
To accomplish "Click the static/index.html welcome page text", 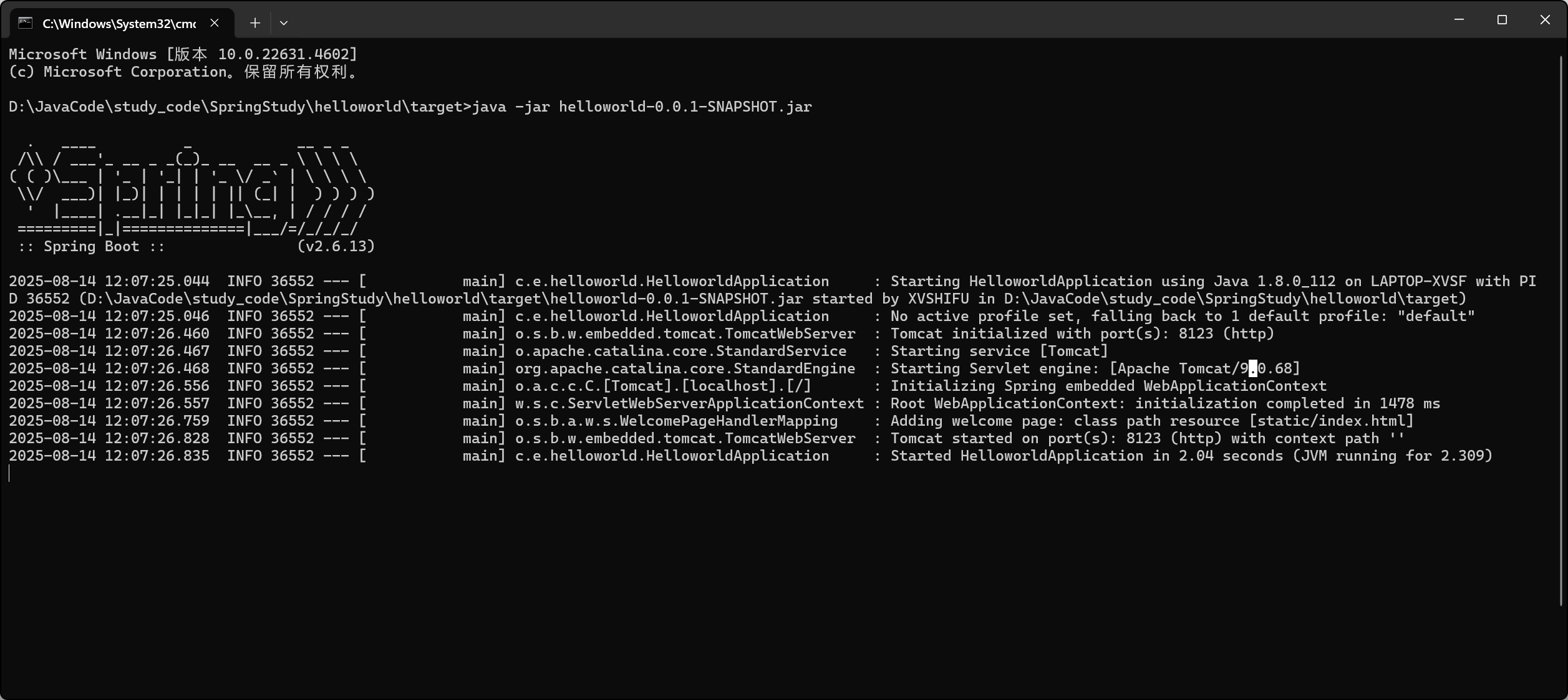I will click(1332, 421).
